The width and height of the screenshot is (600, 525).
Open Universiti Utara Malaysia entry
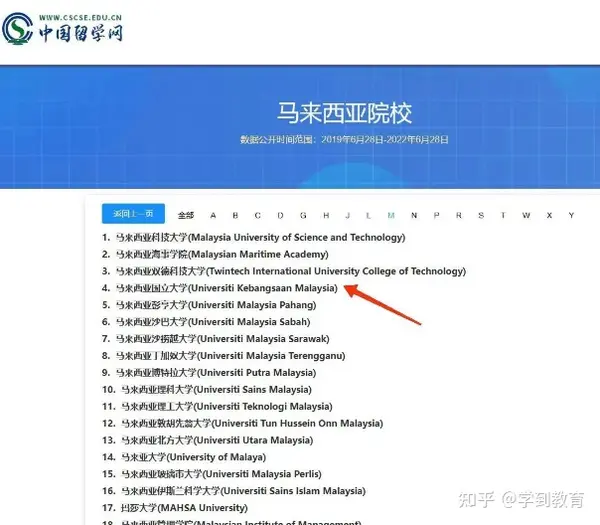[207, 440]
